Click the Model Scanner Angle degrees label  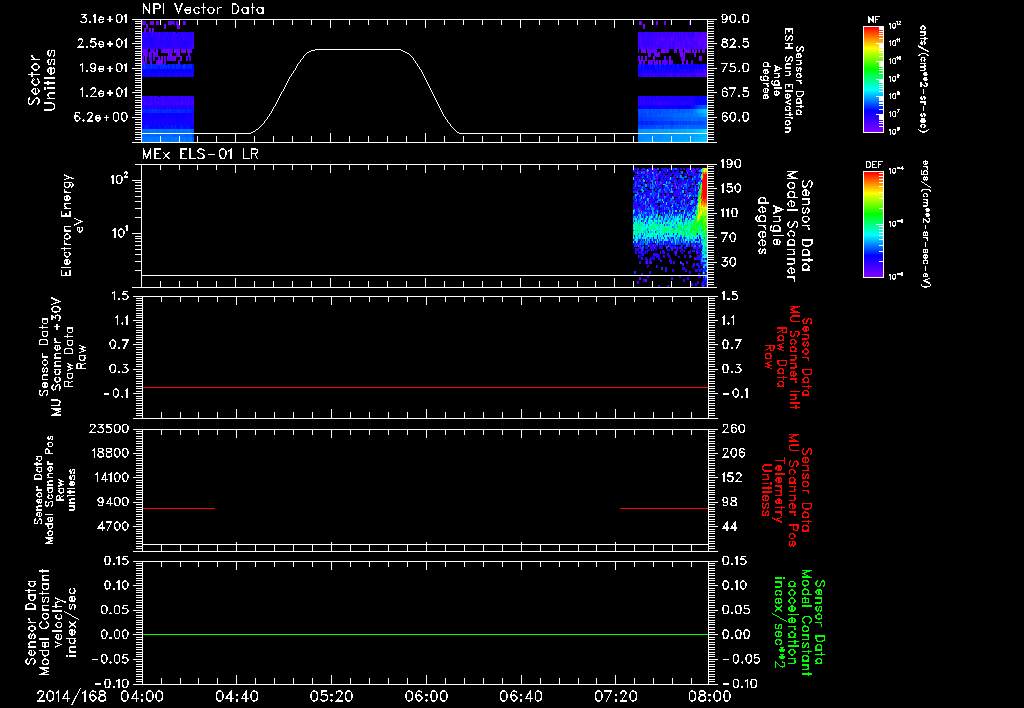pos(784,226)
